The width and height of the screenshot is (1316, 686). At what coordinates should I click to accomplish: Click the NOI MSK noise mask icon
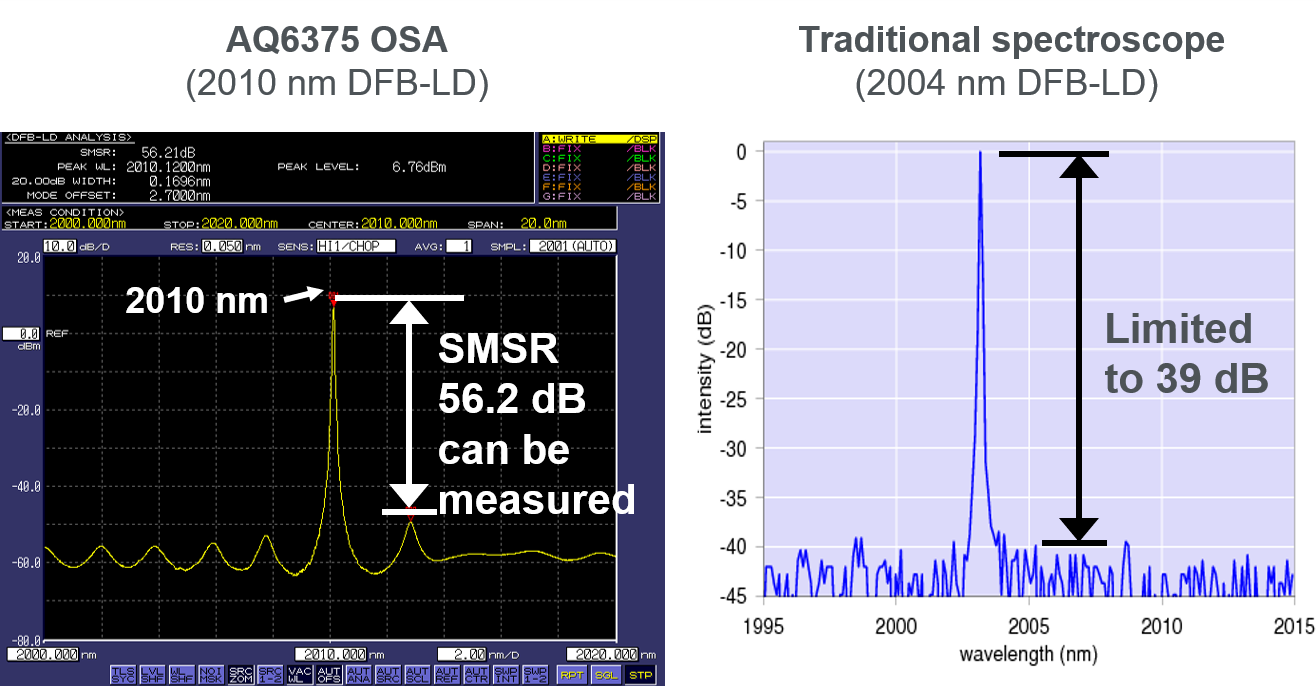click(x=211, y=675)
